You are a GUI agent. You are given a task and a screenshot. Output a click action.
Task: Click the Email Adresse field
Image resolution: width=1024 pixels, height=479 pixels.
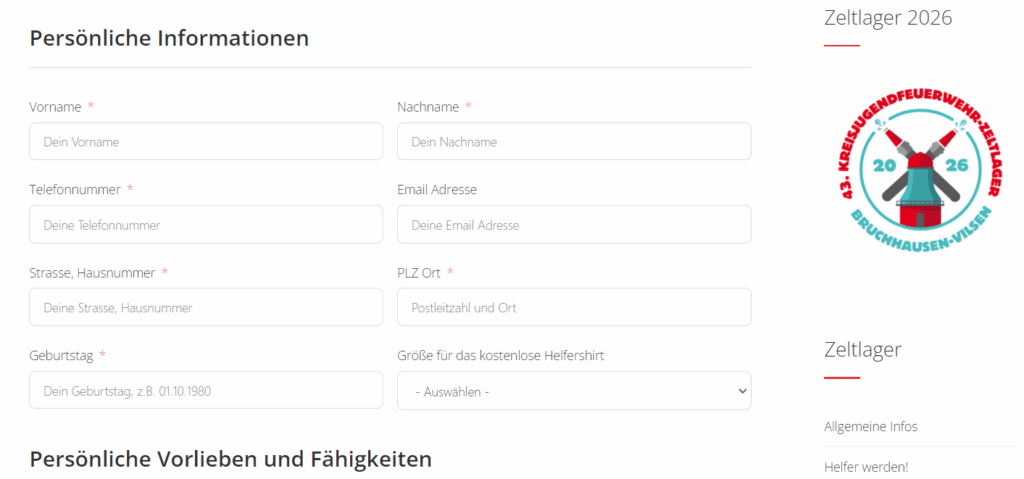click(574, 225)
